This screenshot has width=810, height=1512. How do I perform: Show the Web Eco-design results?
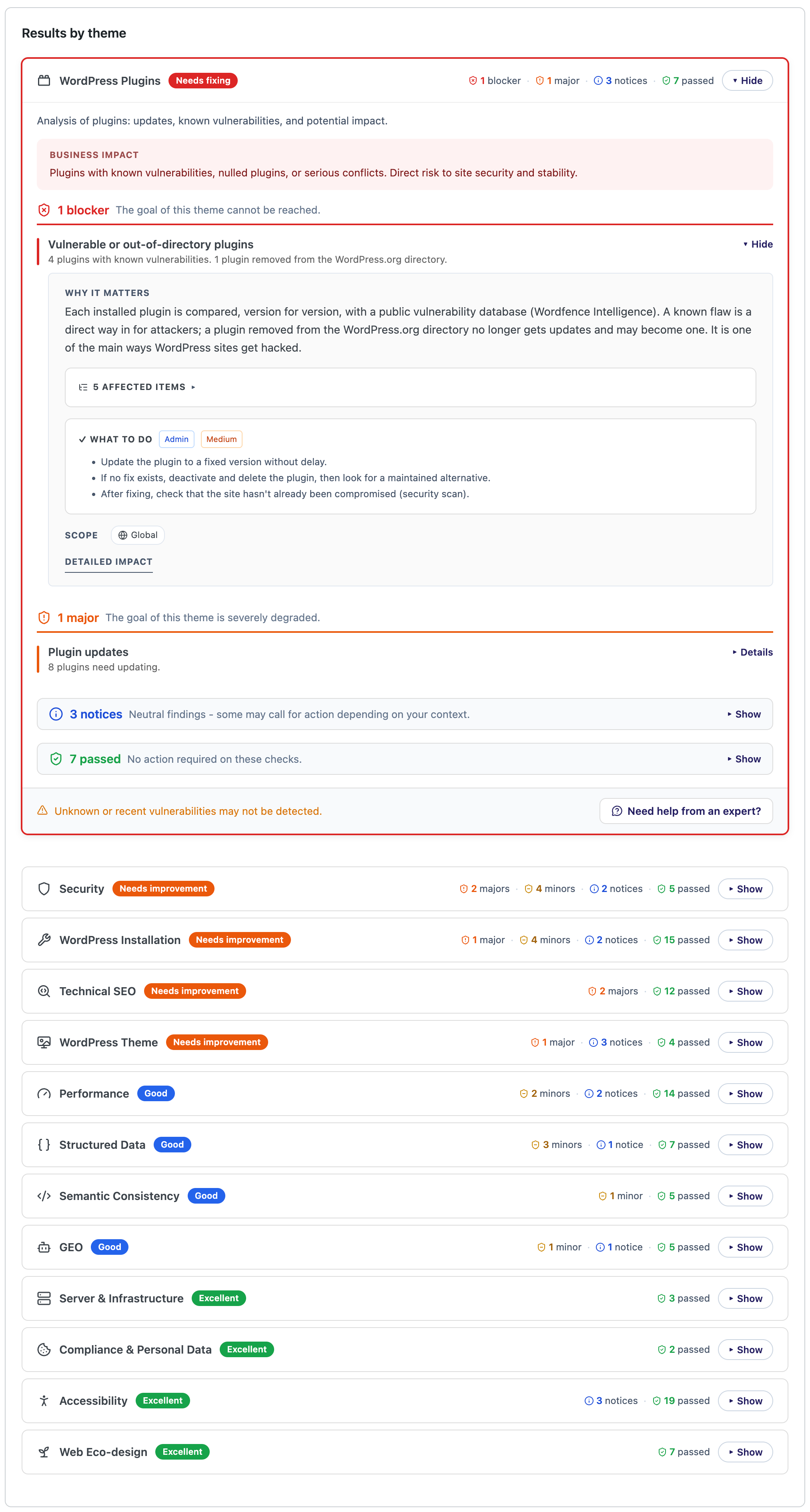746,1452
